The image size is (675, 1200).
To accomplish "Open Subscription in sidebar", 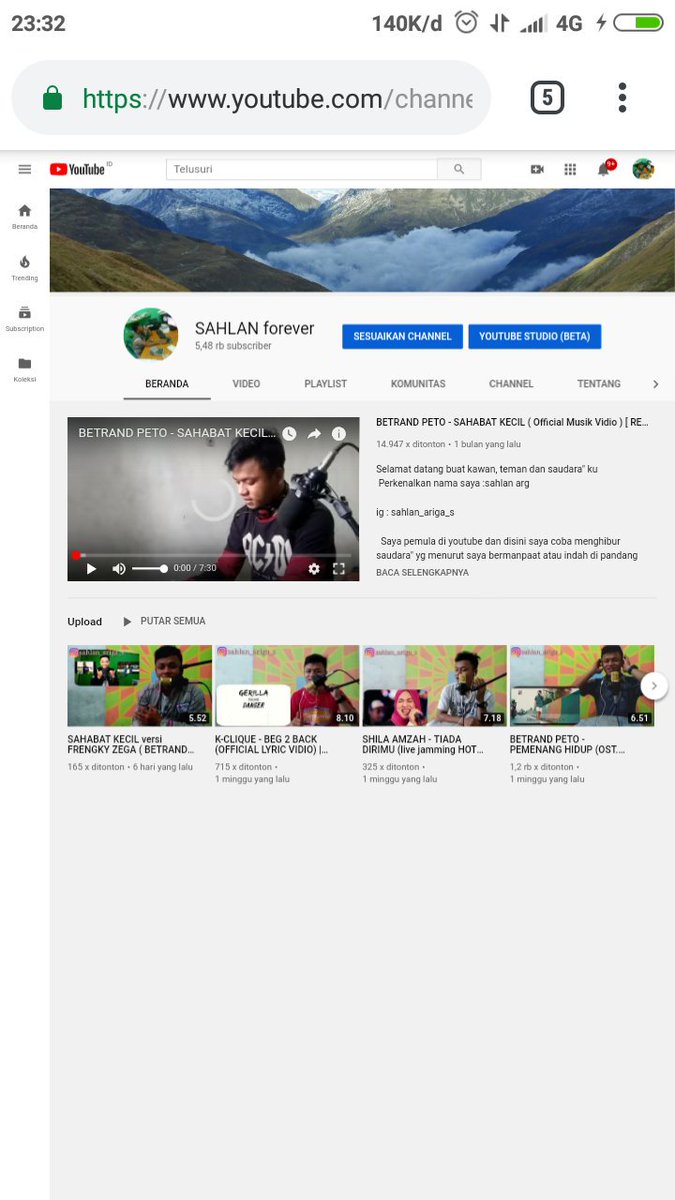I will coord(25,318).
